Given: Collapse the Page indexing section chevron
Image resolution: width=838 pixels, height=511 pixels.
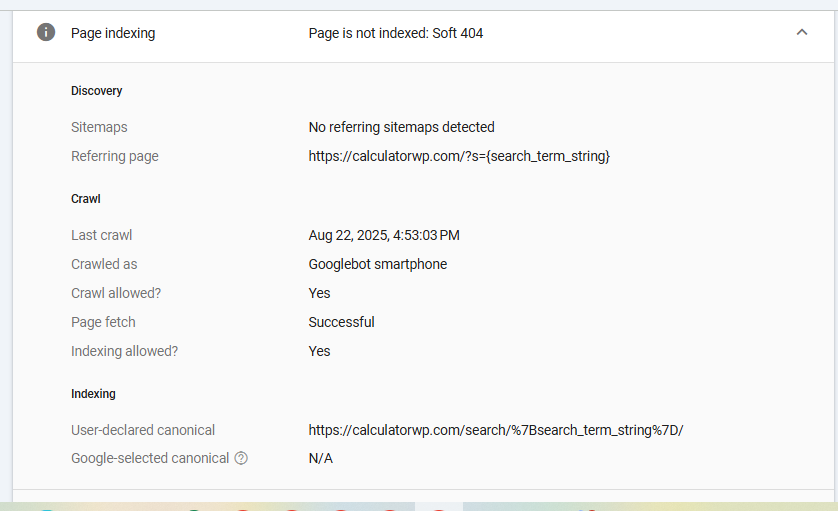Looking at the screenshot, I should coord(802,33).
